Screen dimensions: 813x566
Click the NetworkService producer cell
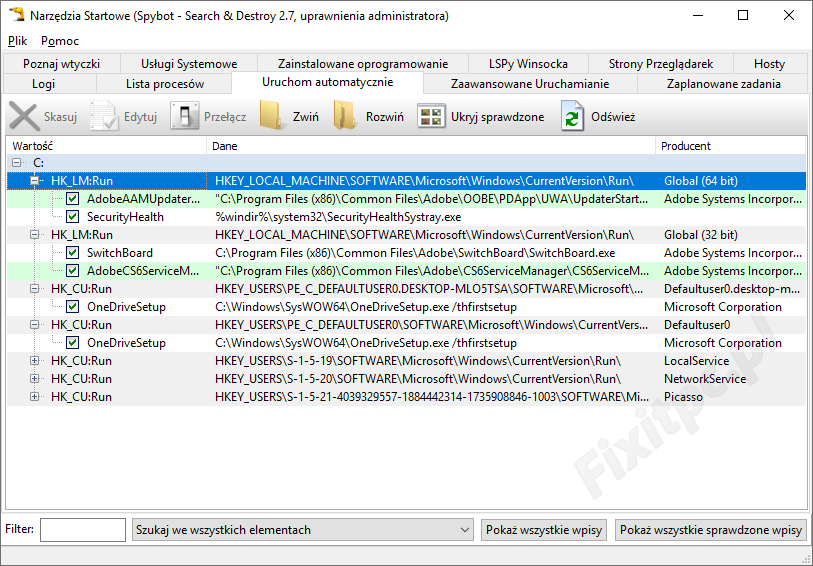(x=705, y=379)
